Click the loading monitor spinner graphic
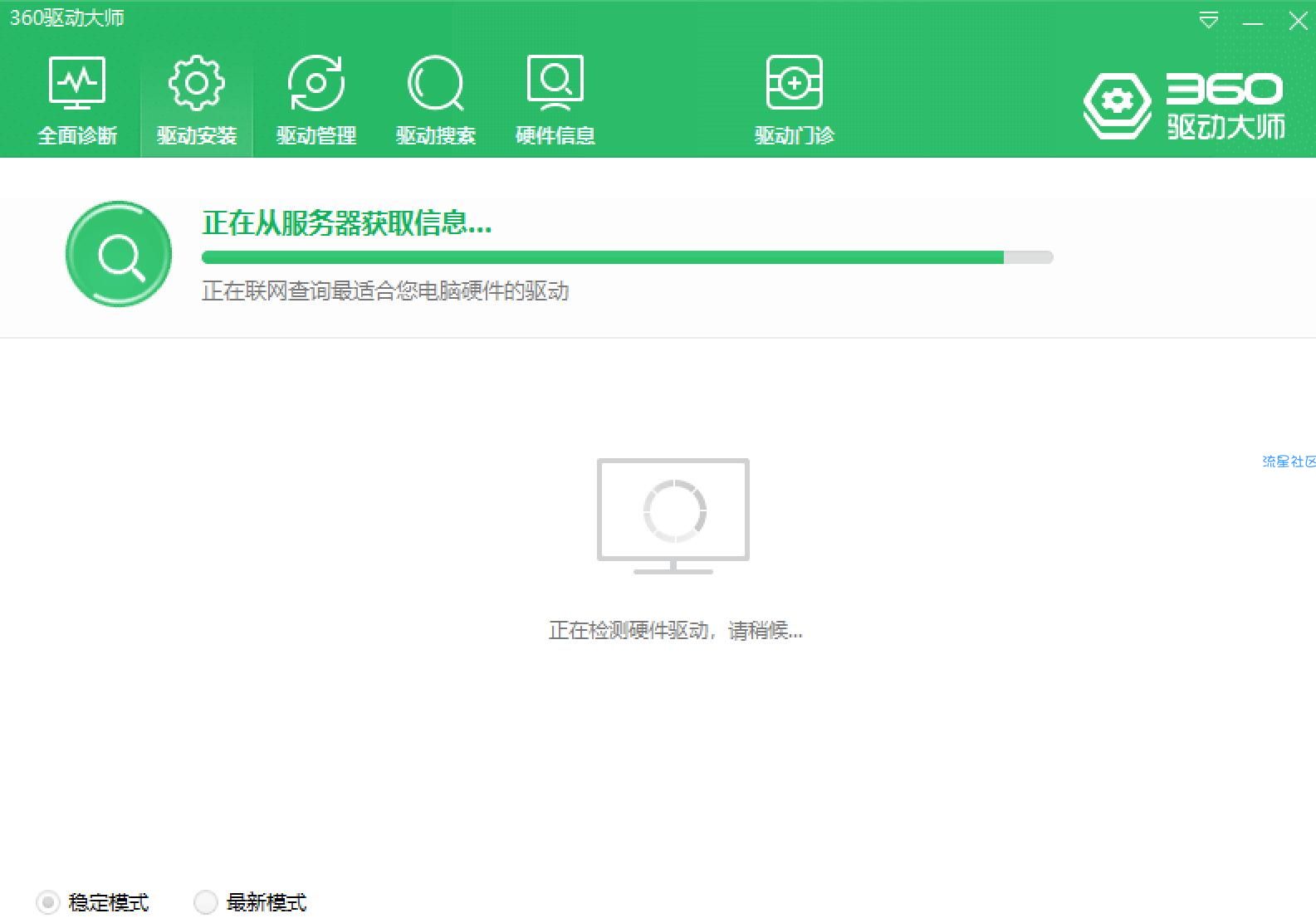 [x=673, y=515]
